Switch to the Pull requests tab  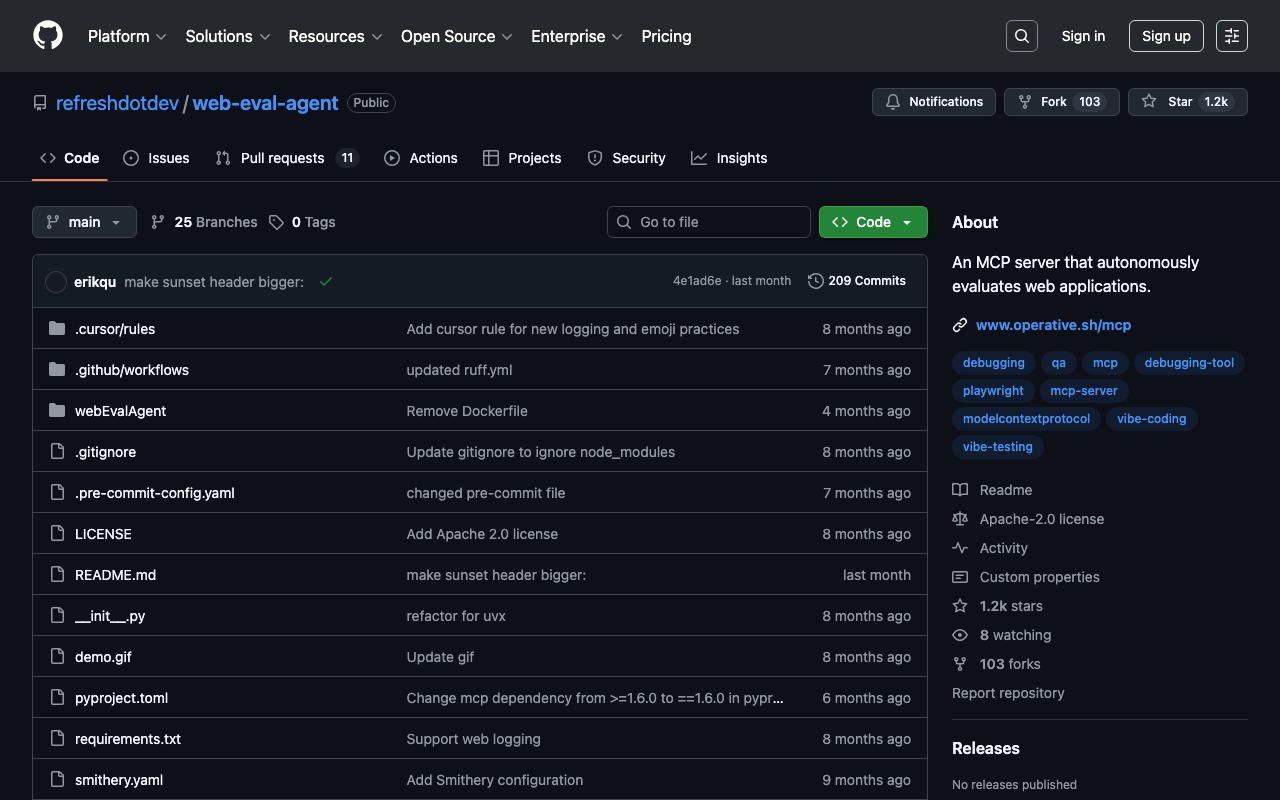pyautogui.click(x=282, y=158)
